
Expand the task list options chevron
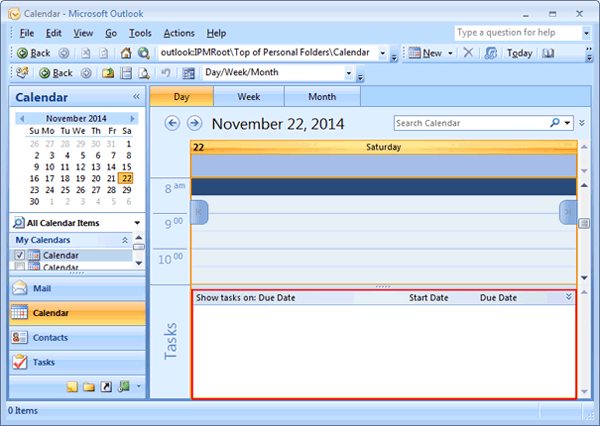pos(569,297)
